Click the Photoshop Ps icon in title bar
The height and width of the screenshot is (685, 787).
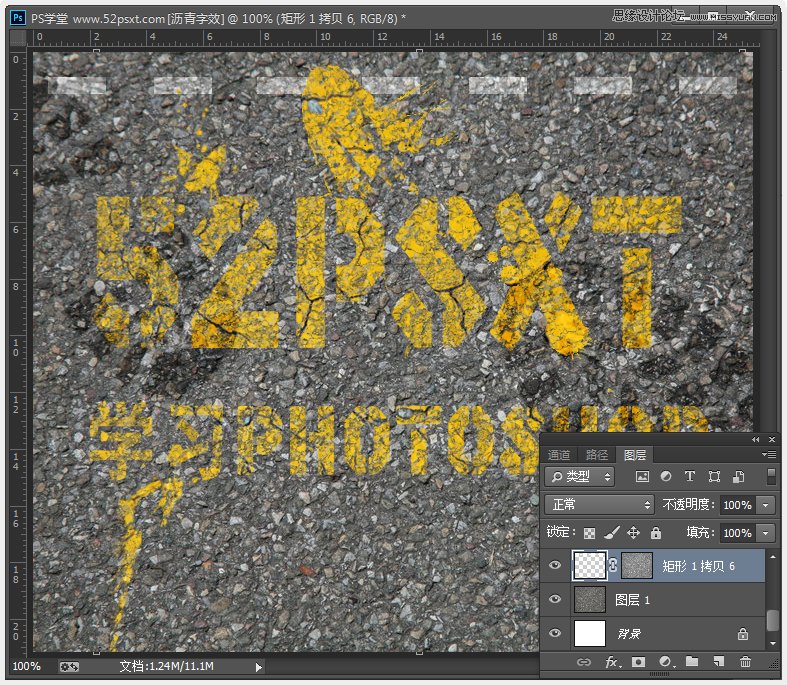[x=18, y=18]
